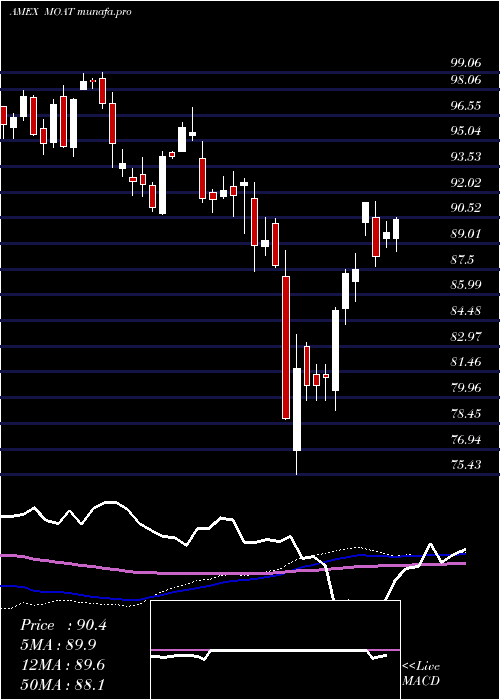Click the AMEX MOAT munafa.pro chart title
The height and width of the screenshot is (700, 500).
point(71,12)
